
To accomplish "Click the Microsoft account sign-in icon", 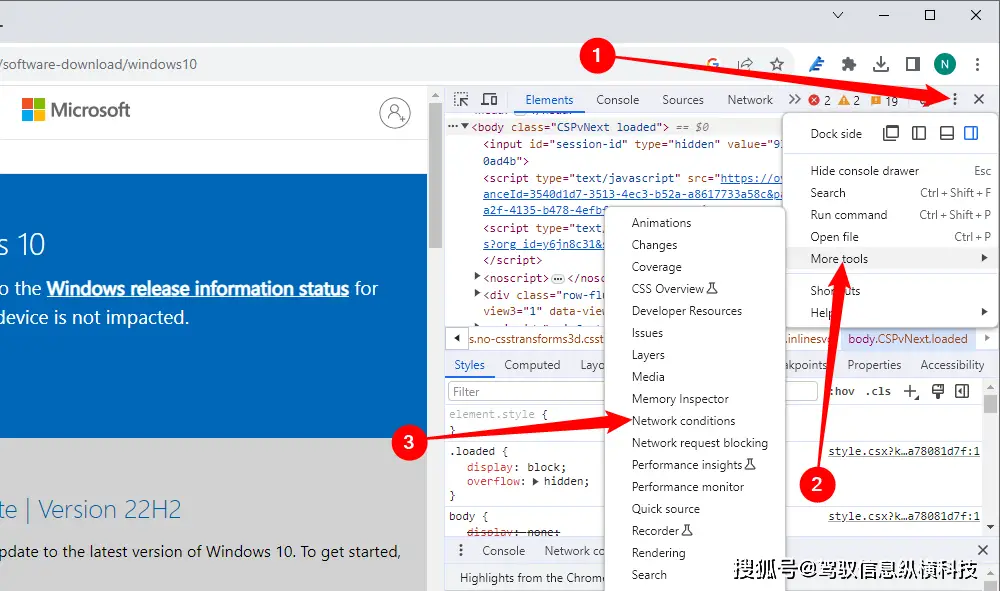I will tap(395, 113).
